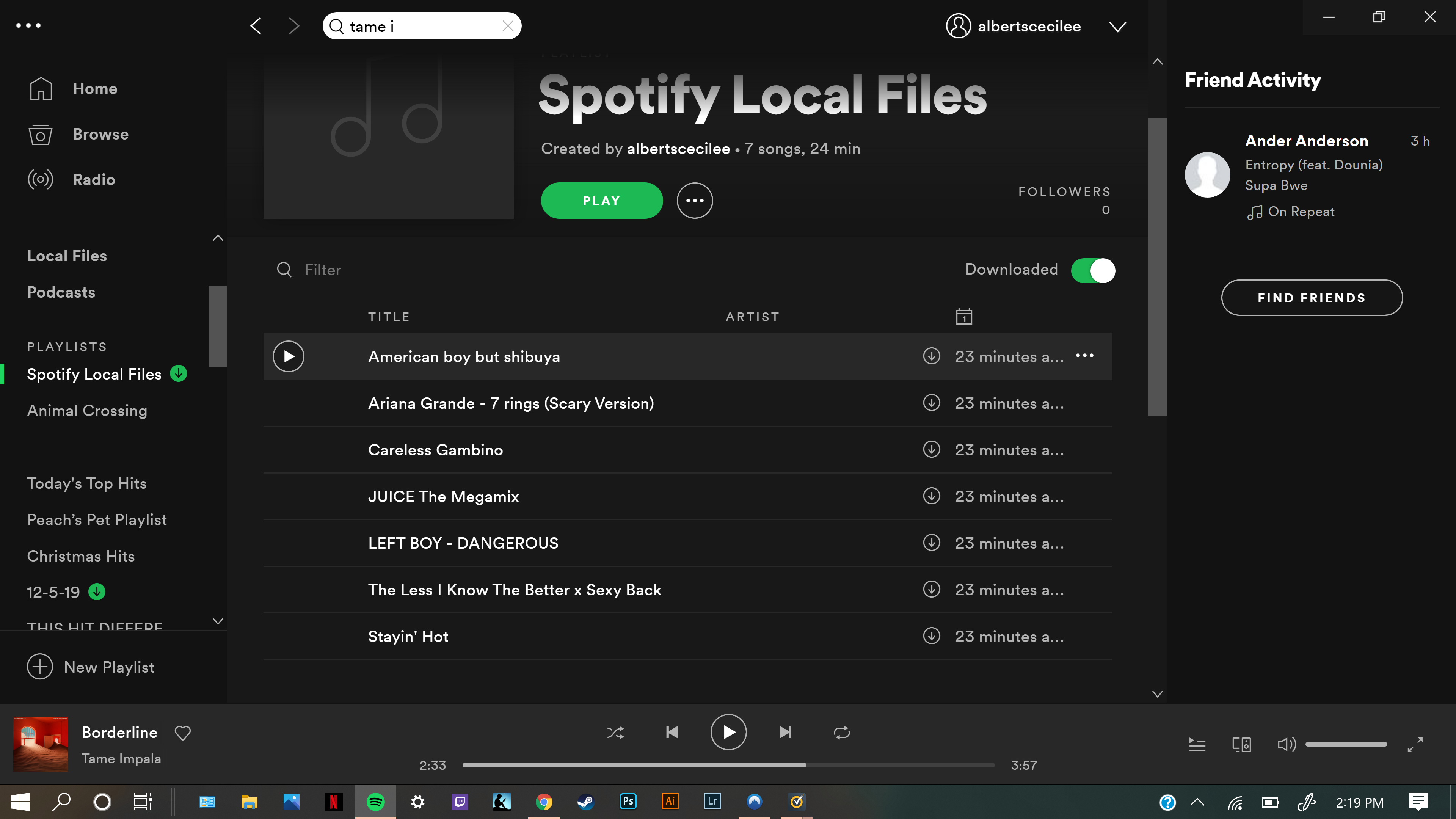Click download icon for Ariana Grande 7 rings

[x=932, y=403]
